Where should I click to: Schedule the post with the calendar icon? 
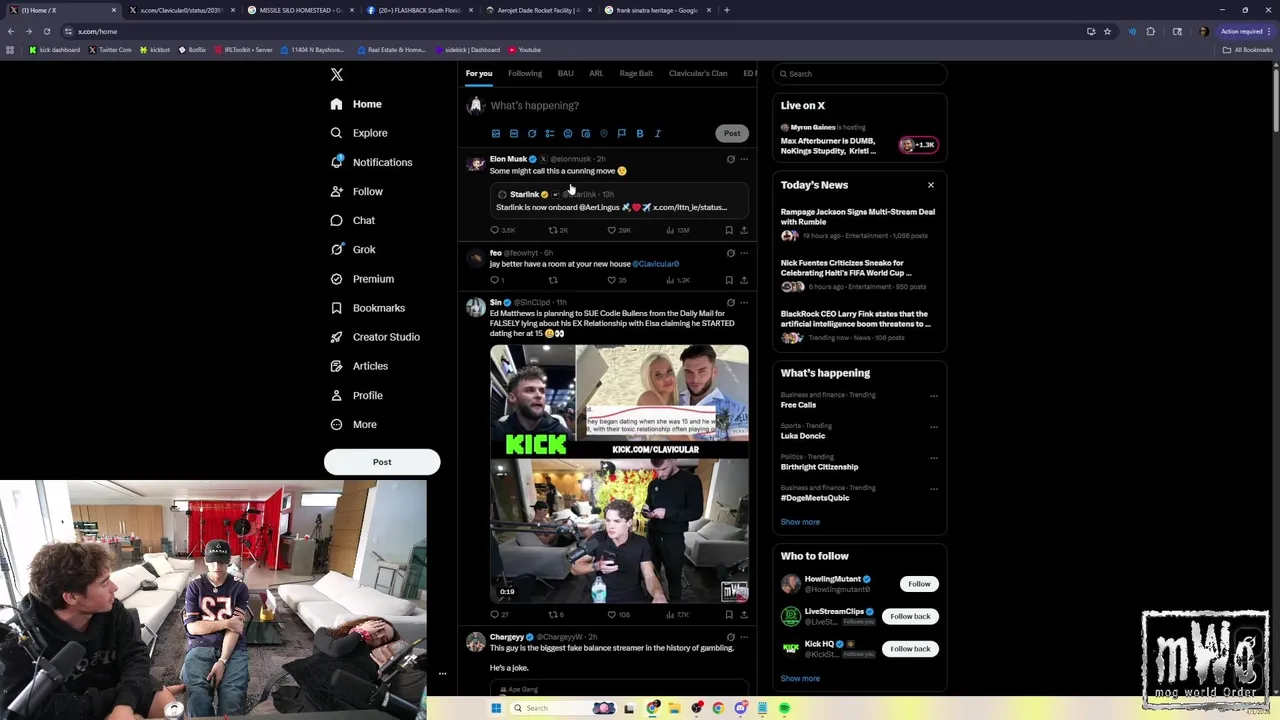(x=586, y=133)
